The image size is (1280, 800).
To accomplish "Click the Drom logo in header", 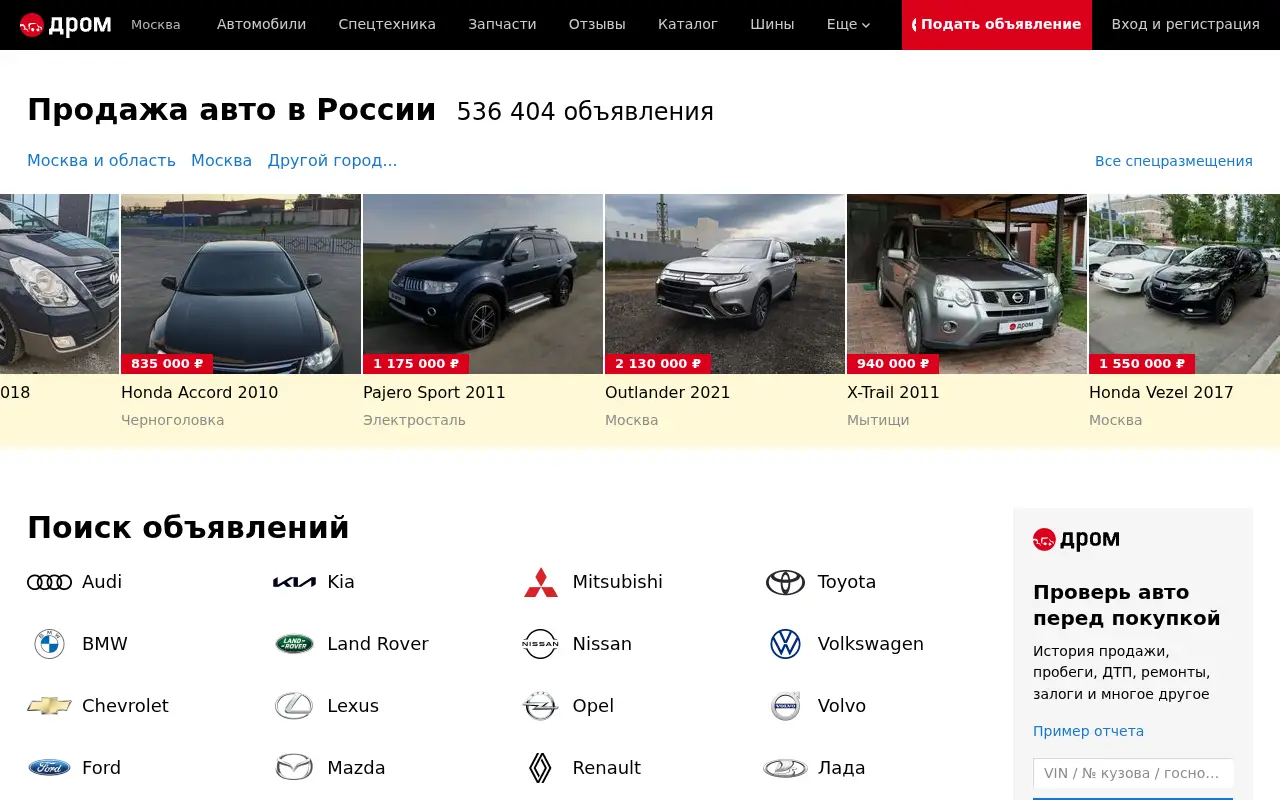I will tap(66, 24).
